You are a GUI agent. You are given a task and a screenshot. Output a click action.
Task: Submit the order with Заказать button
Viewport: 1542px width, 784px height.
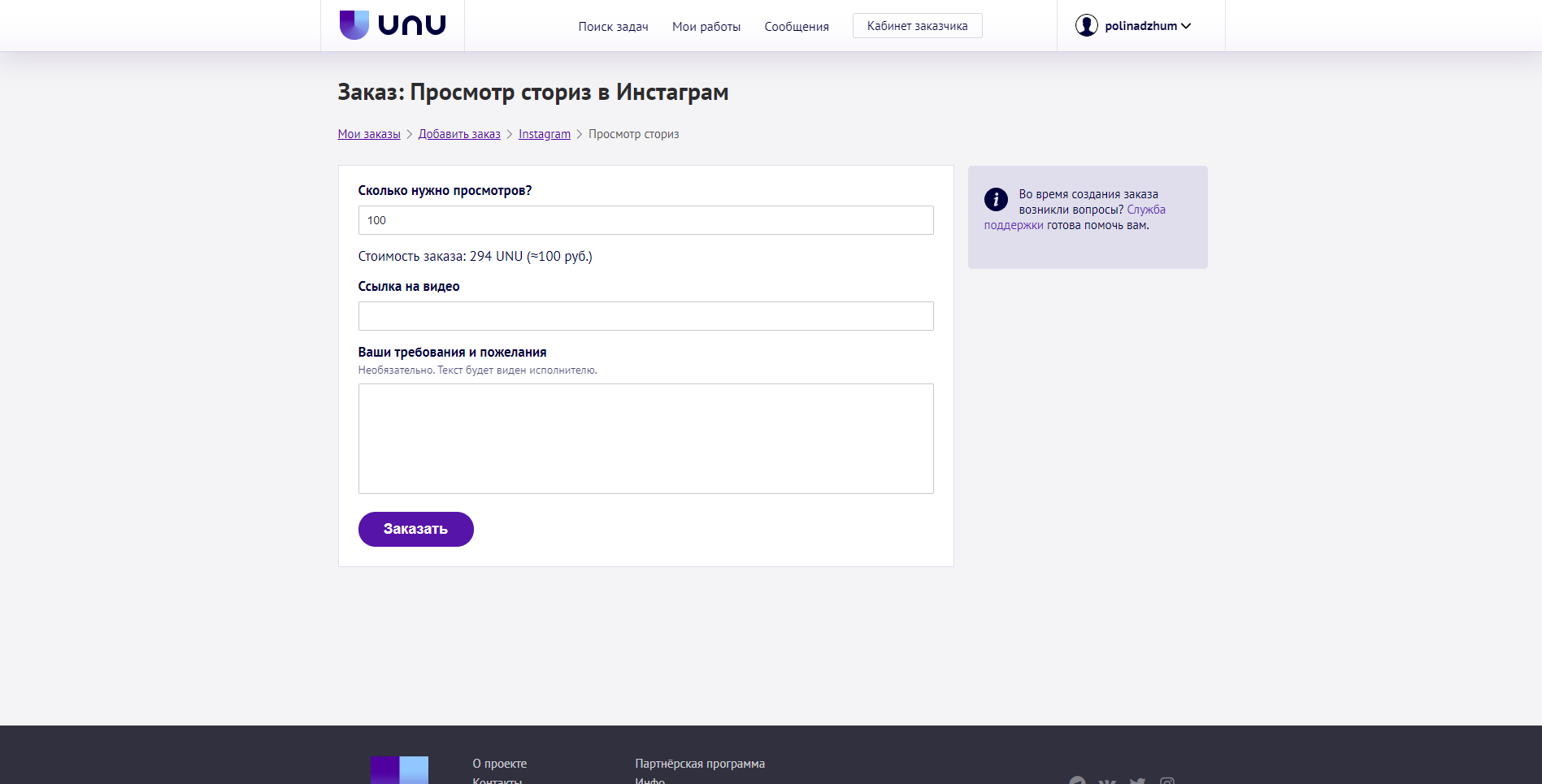tap(415, 529)
